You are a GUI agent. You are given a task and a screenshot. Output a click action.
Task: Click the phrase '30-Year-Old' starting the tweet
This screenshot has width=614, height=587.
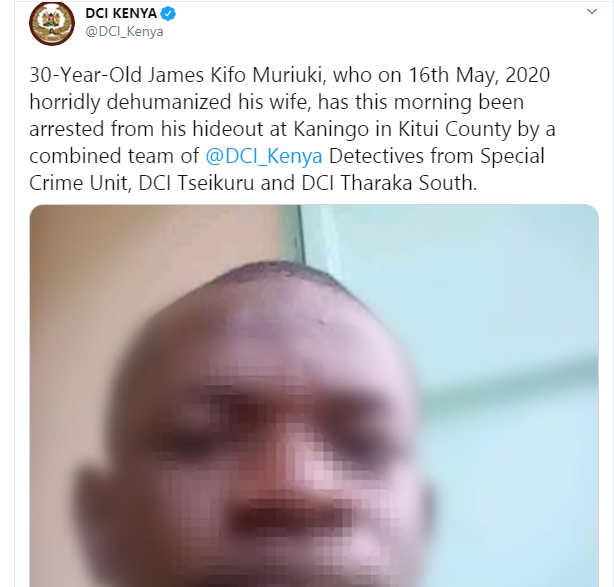coord(85,75)
